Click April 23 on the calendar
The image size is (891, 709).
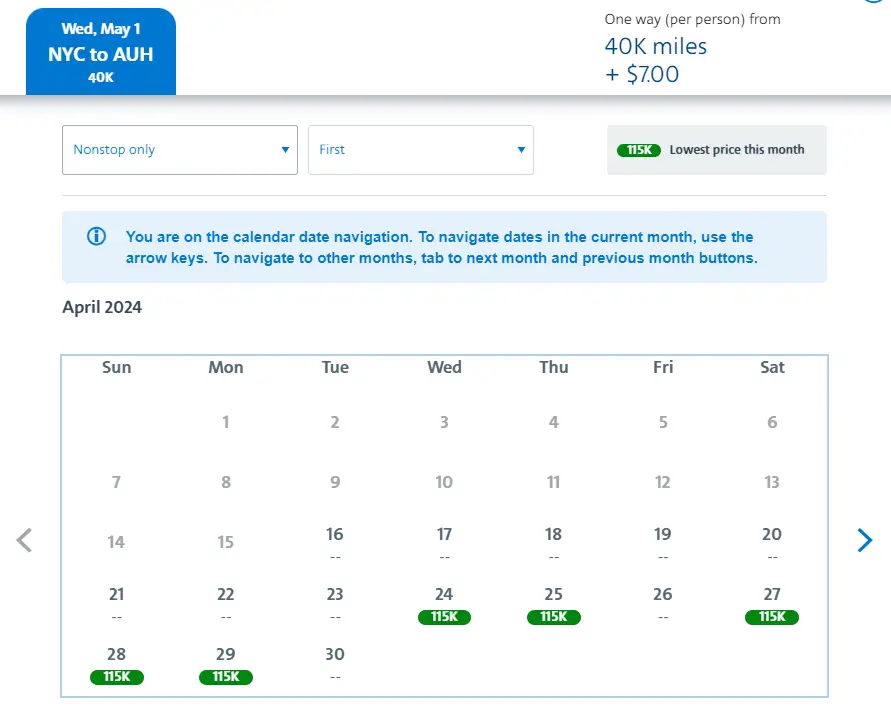coord(335,603)
